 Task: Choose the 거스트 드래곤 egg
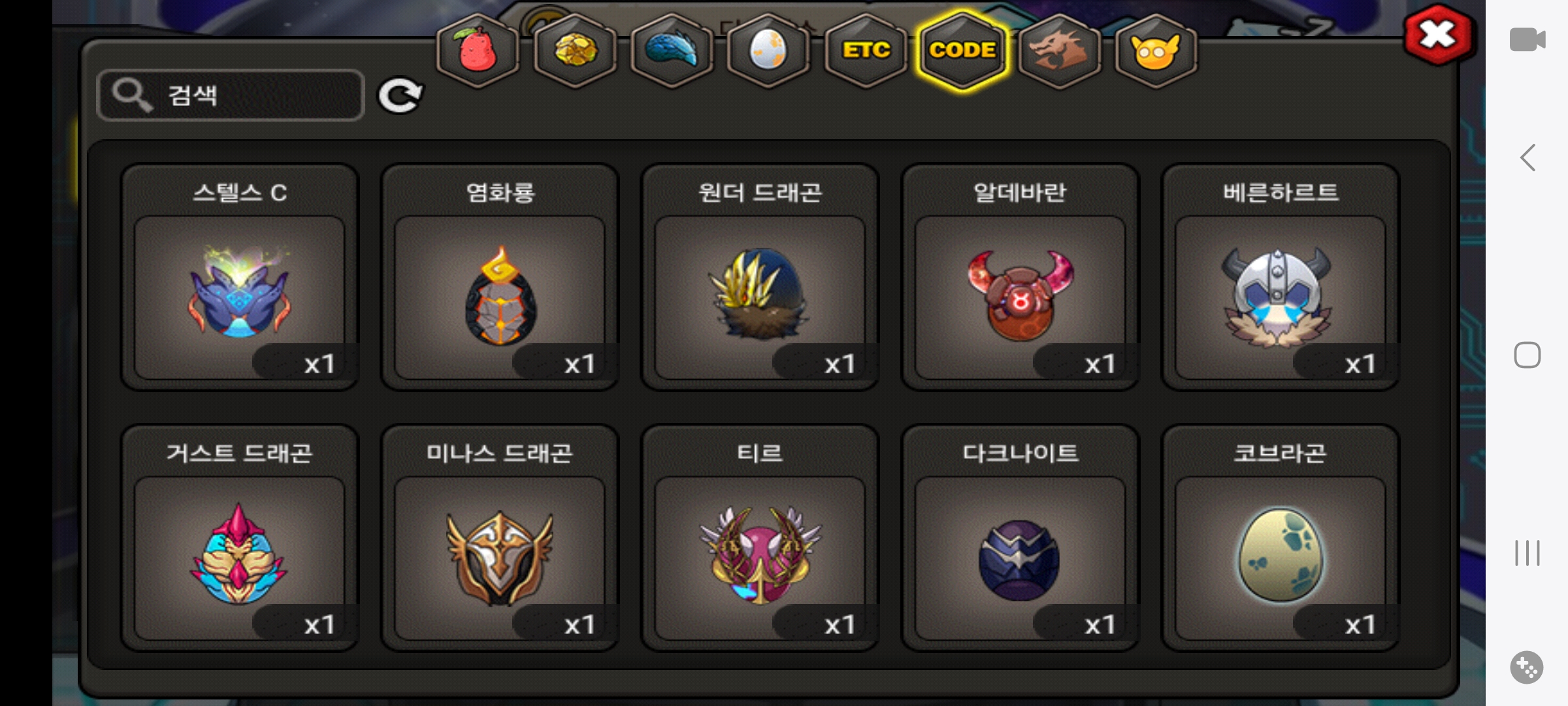240,538
